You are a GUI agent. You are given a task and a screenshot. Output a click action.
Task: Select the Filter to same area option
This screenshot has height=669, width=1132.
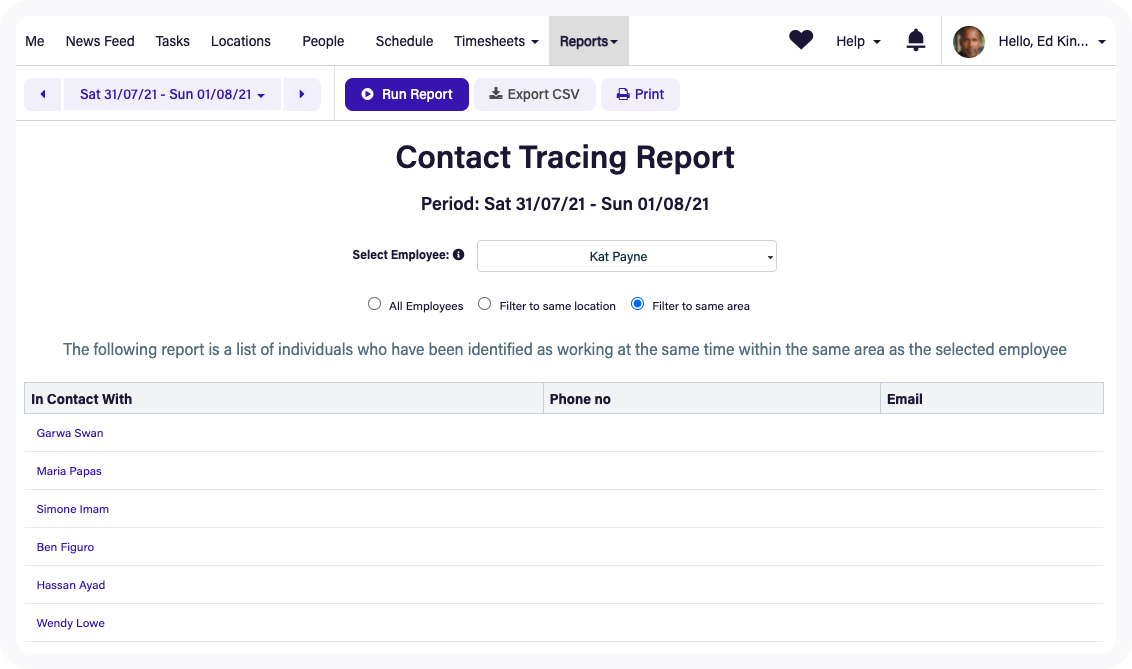tap(637, 303)
